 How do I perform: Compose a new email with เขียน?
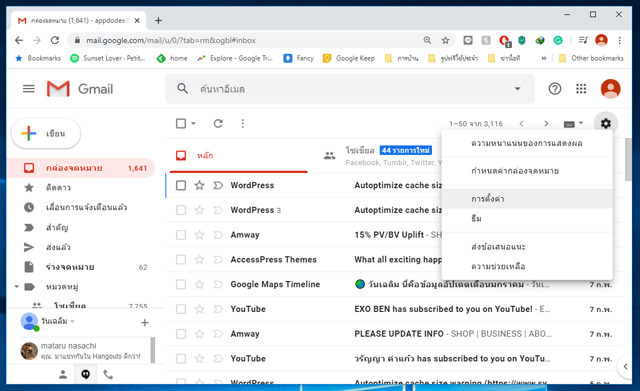(x=46, y=133)
